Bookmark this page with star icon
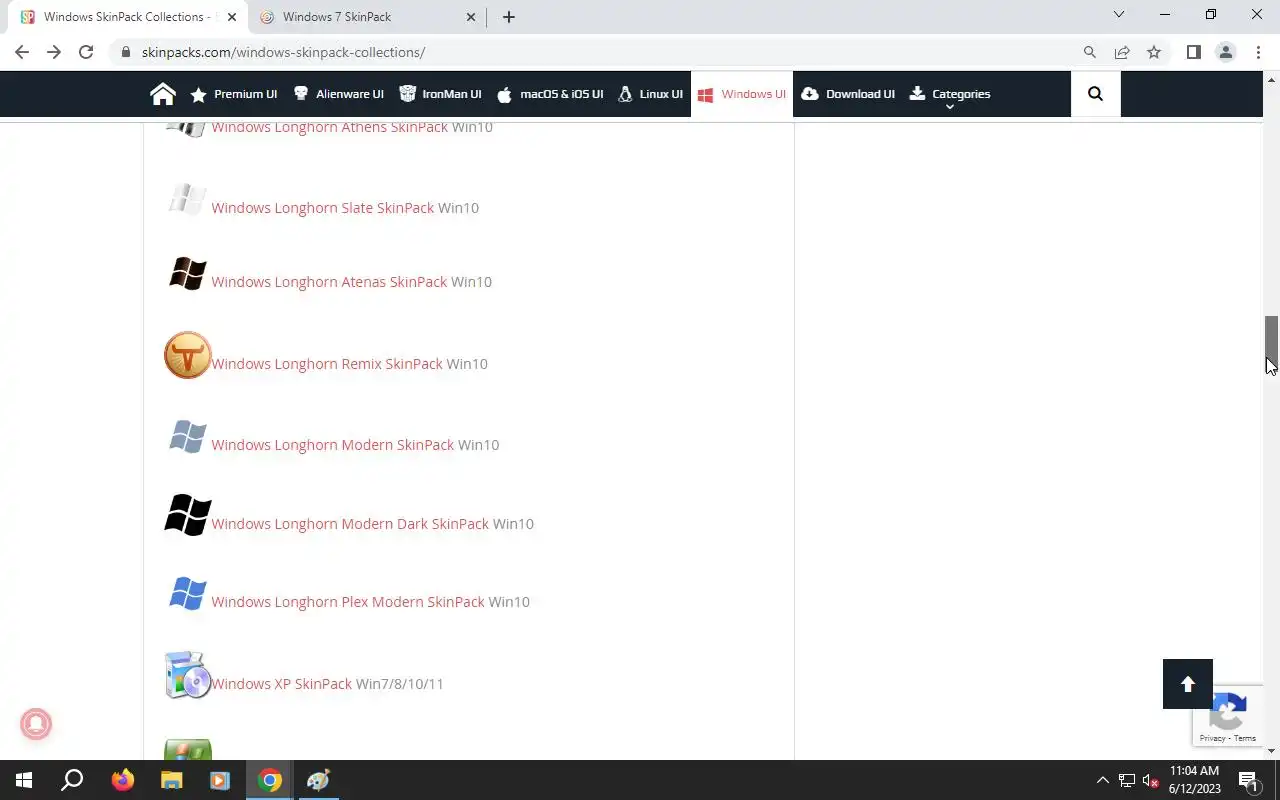 tap(1154, 52)
